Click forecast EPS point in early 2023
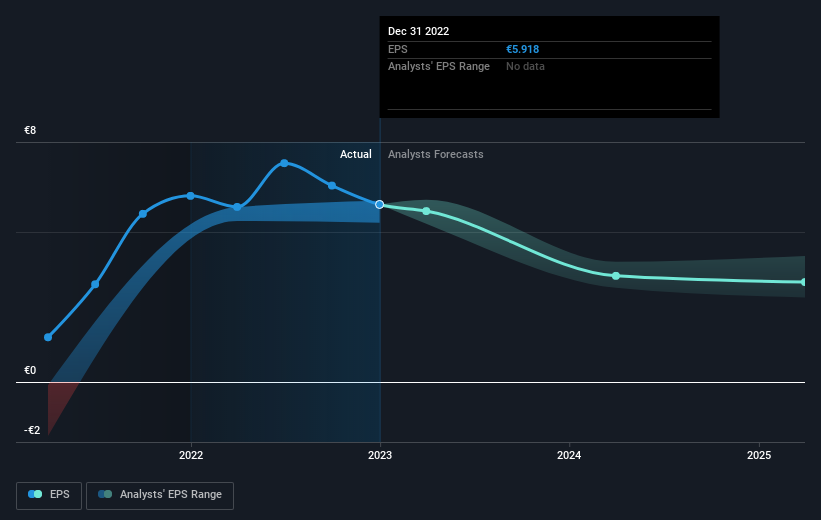This screenshot has height=520, width=821. pos(426,211)
